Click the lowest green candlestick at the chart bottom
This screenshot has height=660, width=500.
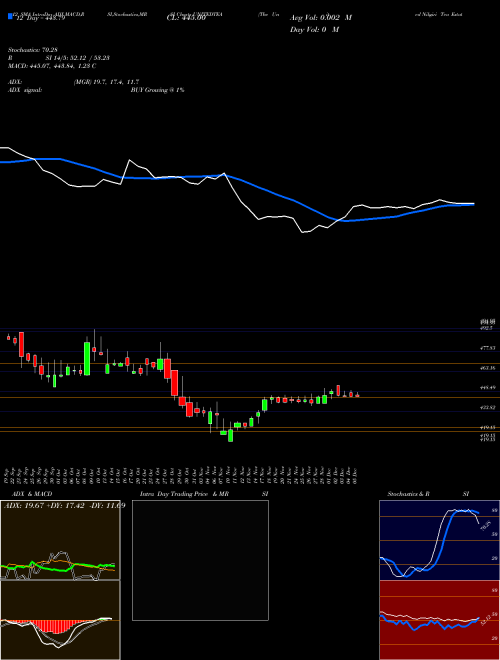(x=230, y=435)
